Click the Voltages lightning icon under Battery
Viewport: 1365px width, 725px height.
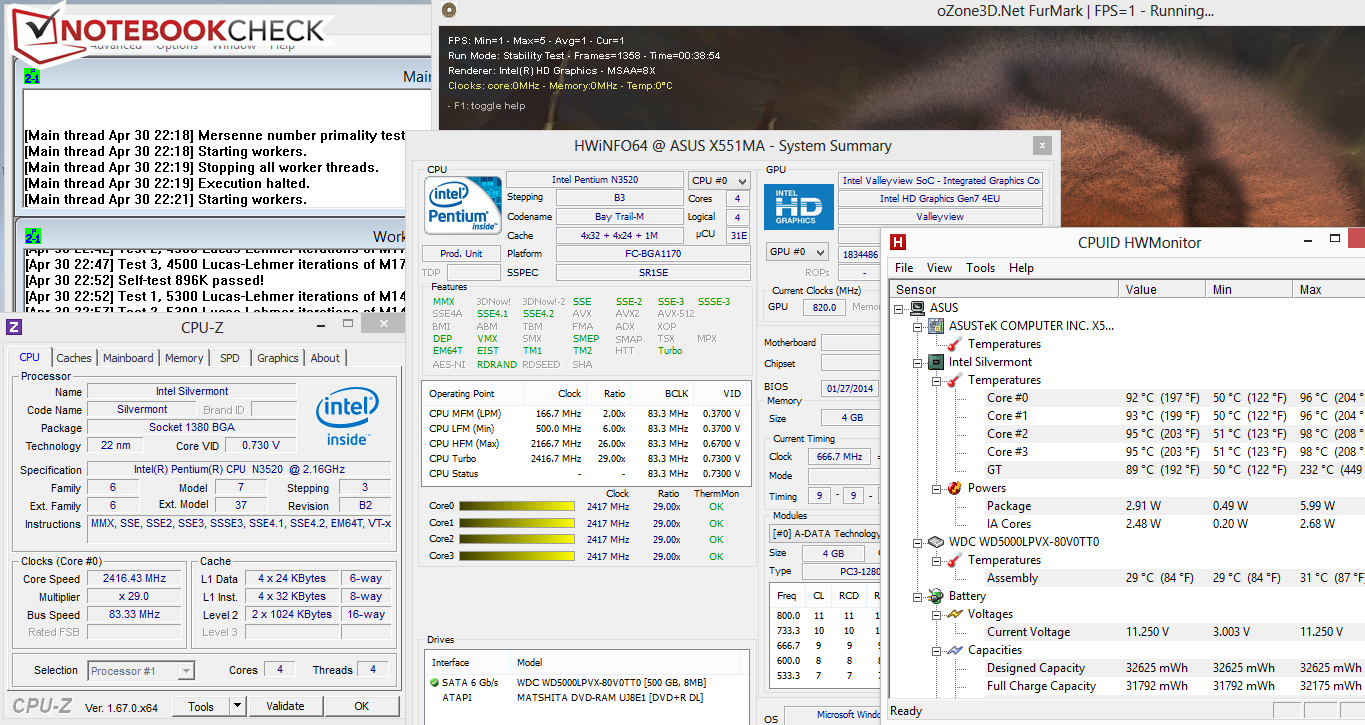click(x=954, y=614)
